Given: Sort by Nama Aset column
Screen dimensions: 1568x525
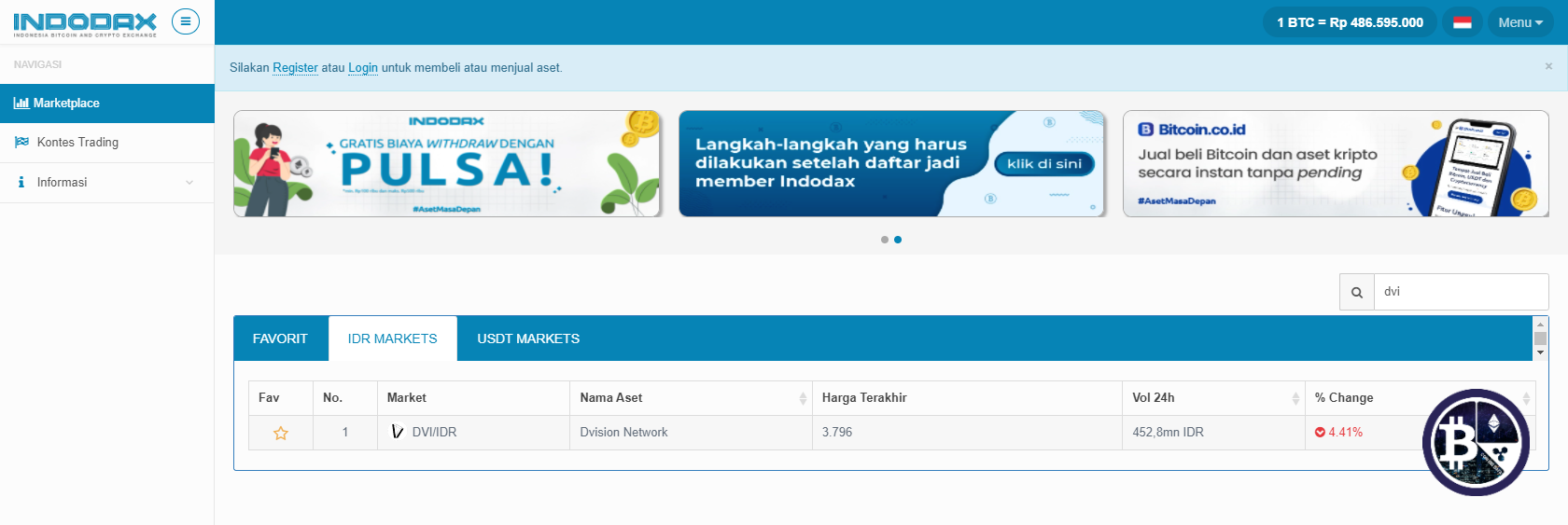Looking at the screenshot, I should click(691, 398).
